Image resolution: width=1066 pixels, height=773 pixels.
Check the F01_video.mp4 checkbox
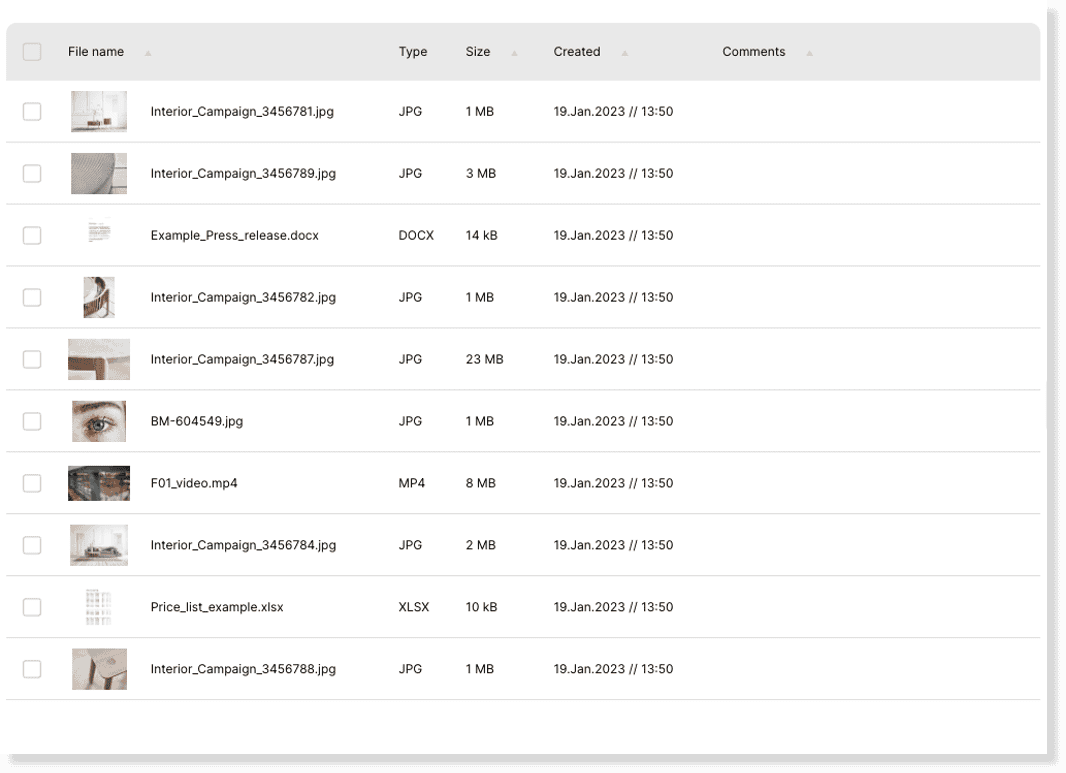[x=32, y=482]
